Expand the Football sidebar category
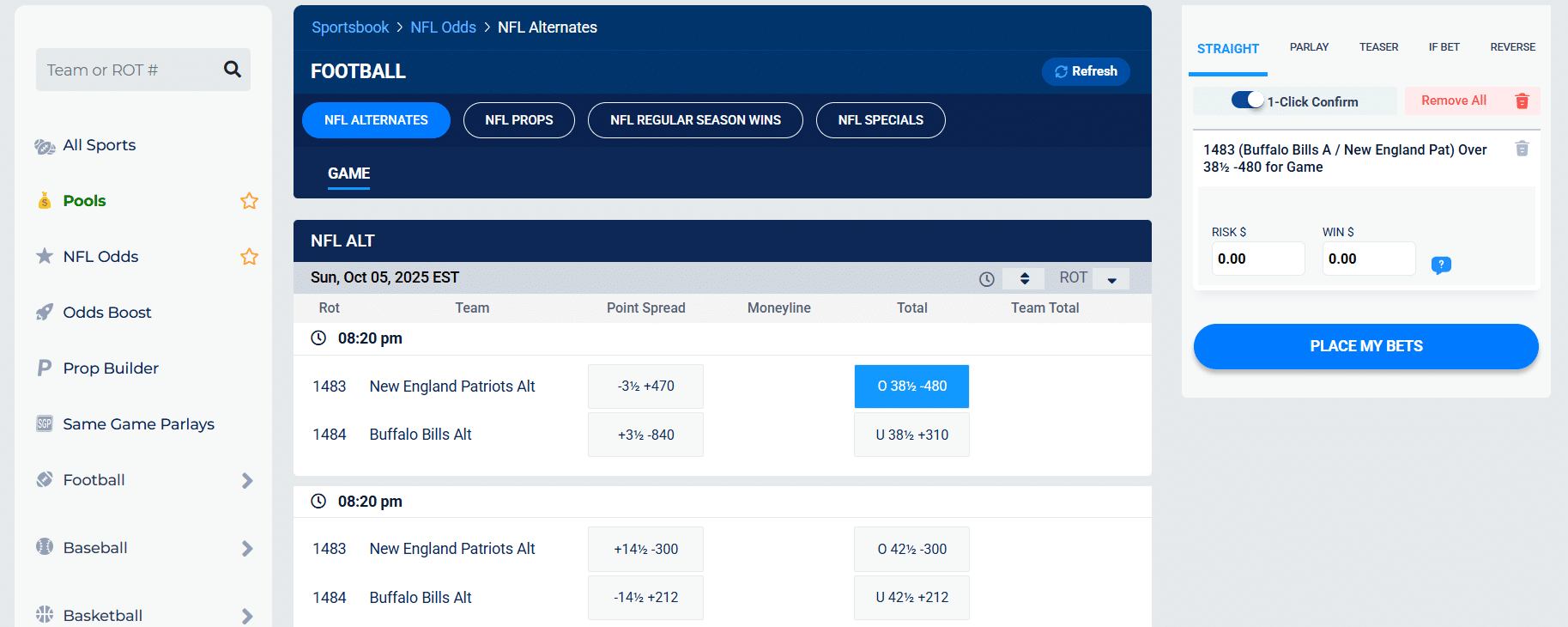 [247, 480]
